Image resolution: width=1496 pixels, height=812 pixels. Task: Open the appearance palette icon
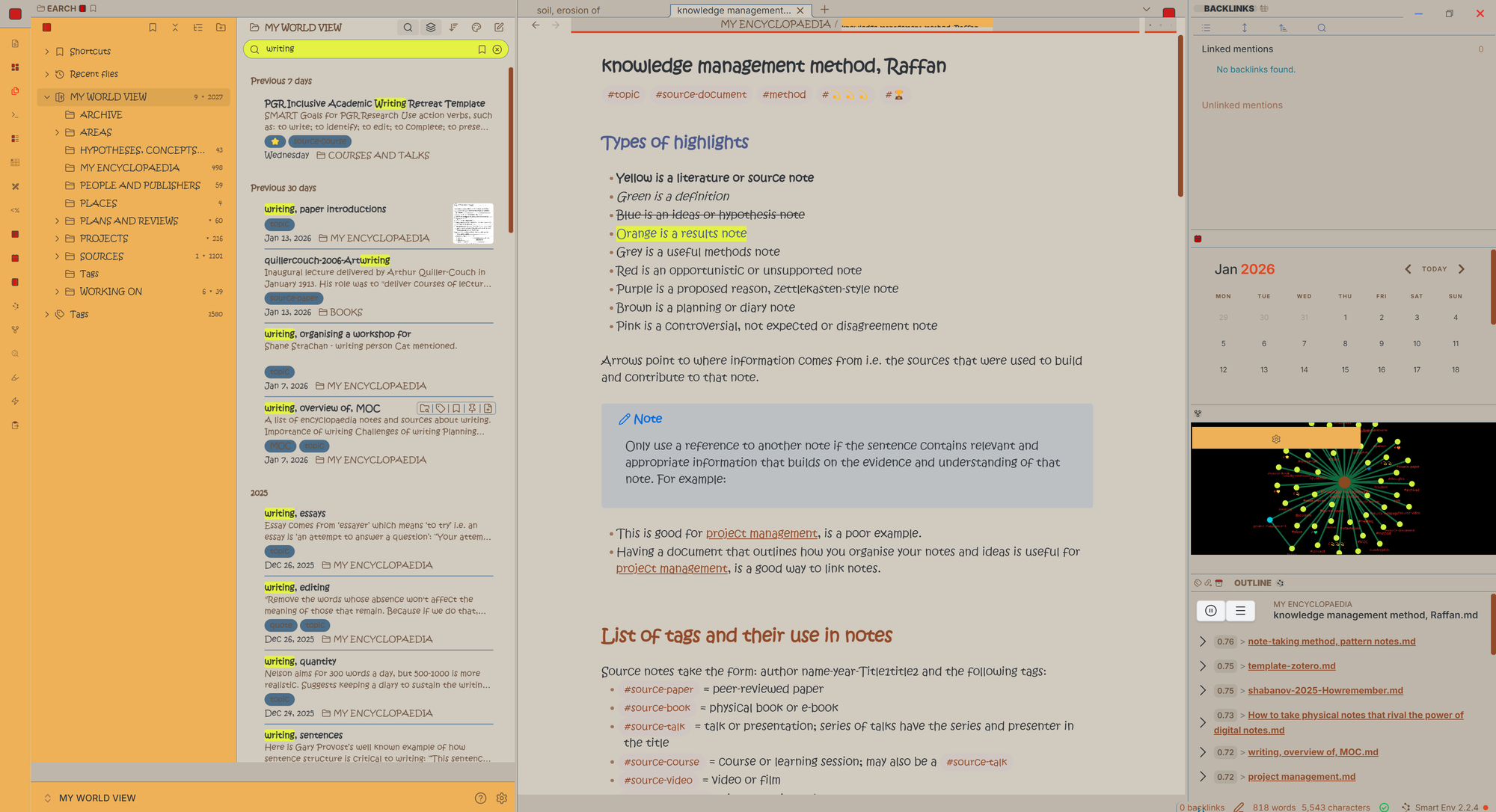coord(476,28)
